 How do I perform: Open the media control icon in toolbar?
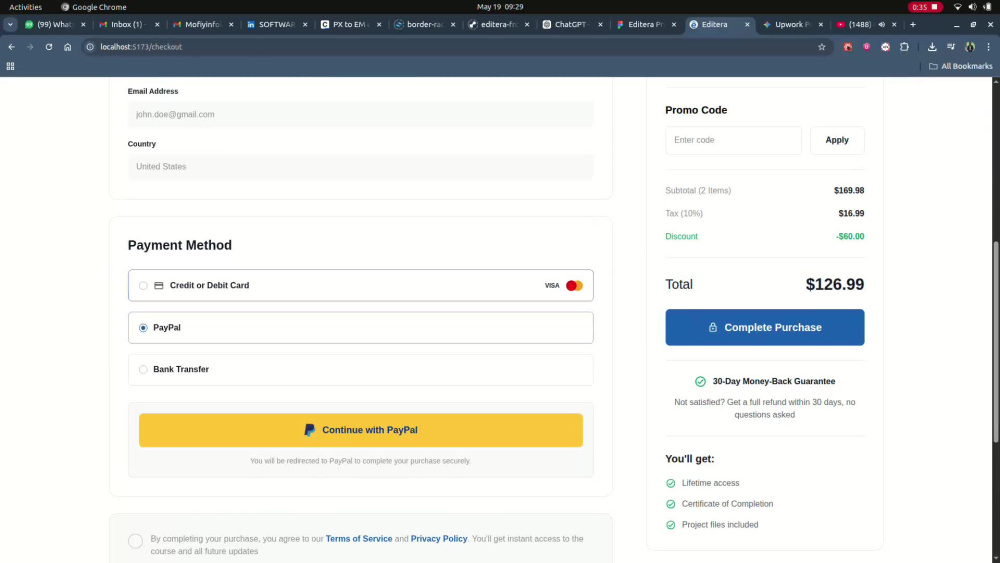coord(951,47)
